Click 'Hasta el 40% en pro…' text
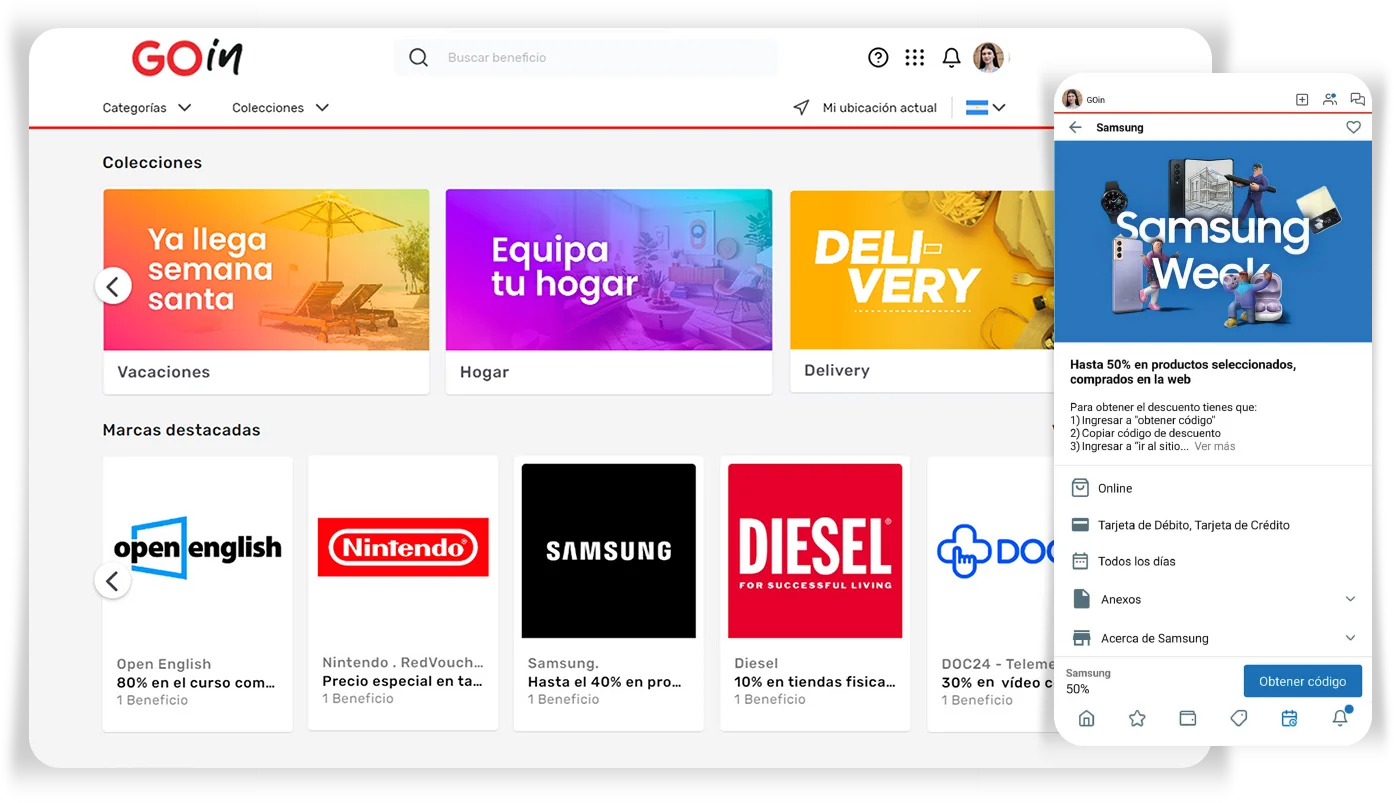 [605, 682]
